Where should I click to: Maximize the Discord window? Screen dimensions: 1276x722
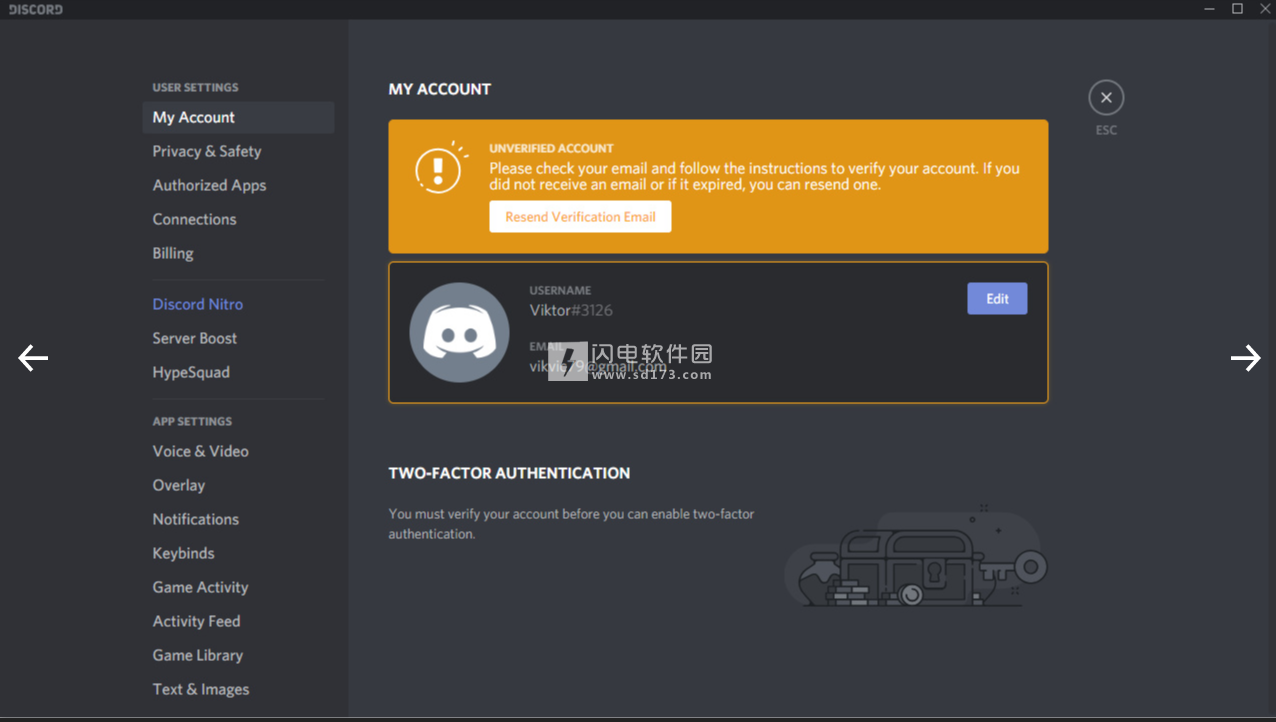point(1237,9)
